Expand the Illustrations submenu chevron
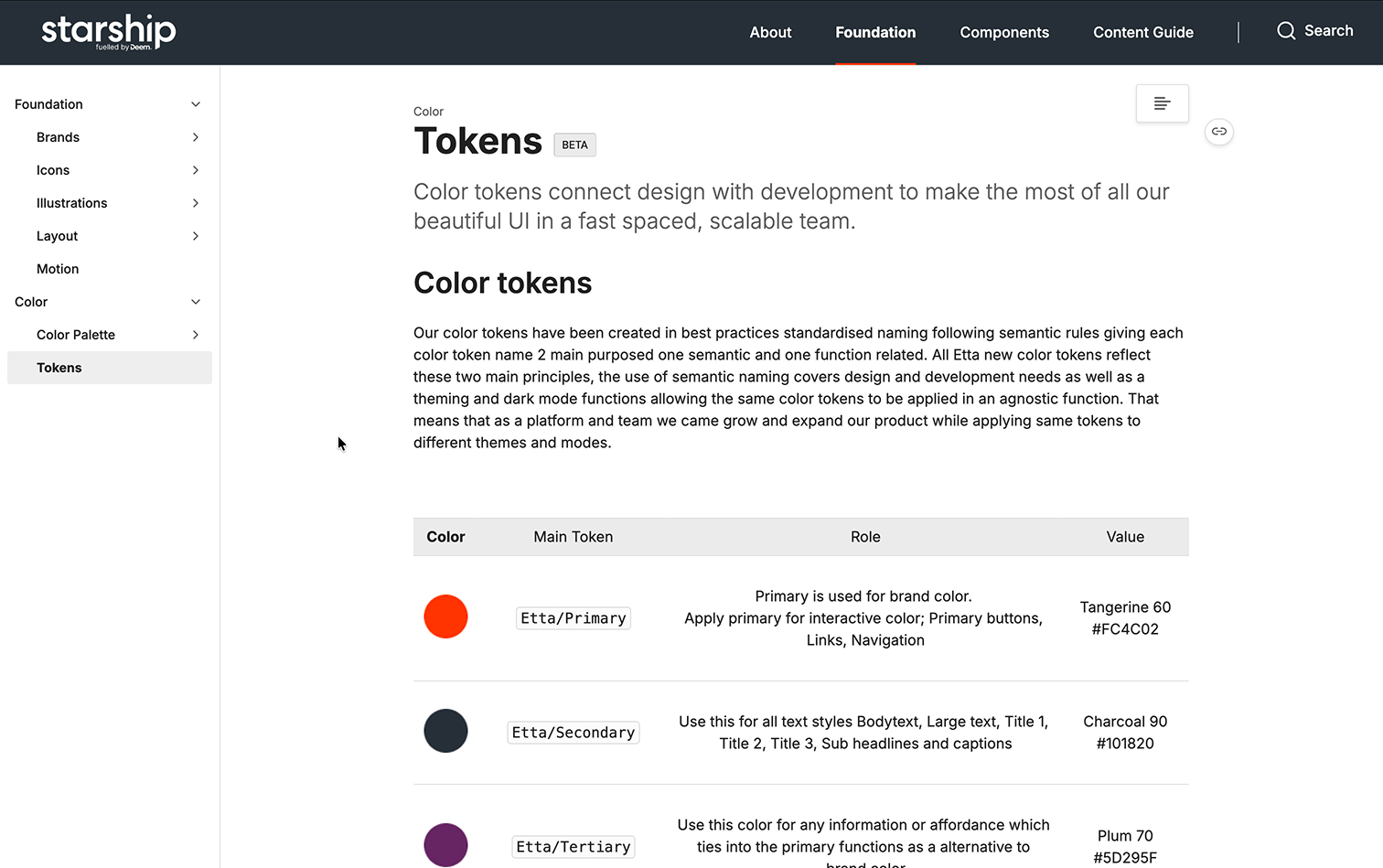The height and width of the screenshot is (868, 1383). tap(196, 203)
